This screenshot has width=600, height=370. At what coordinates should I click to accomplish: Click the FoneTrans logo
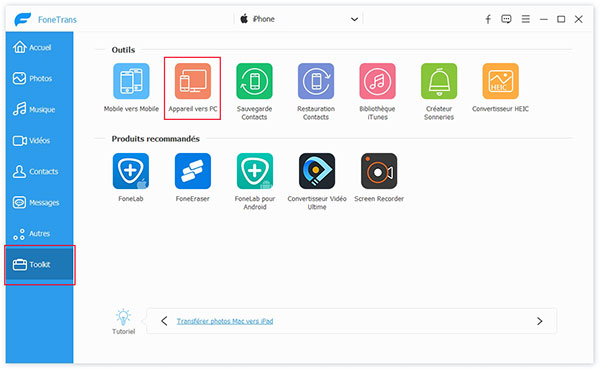point(23,19)
